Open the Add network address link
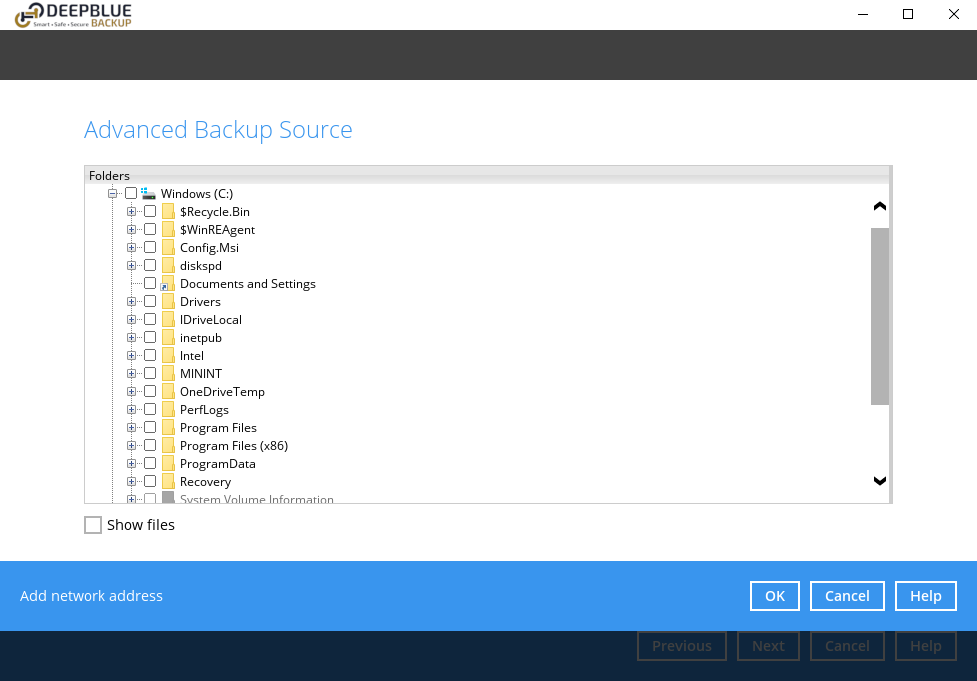 [x=91, y=596]
